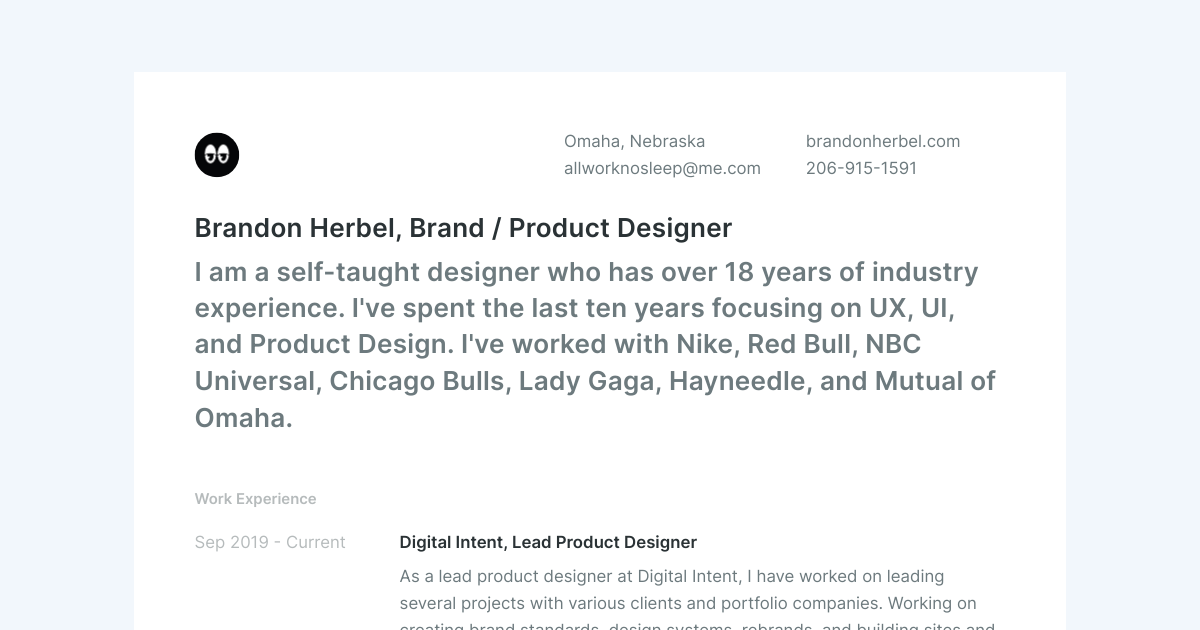Click Mutual of in the bio's fourth line
Image resolution: width=1200 pixels, height=630 pixels.
(935, 381)
